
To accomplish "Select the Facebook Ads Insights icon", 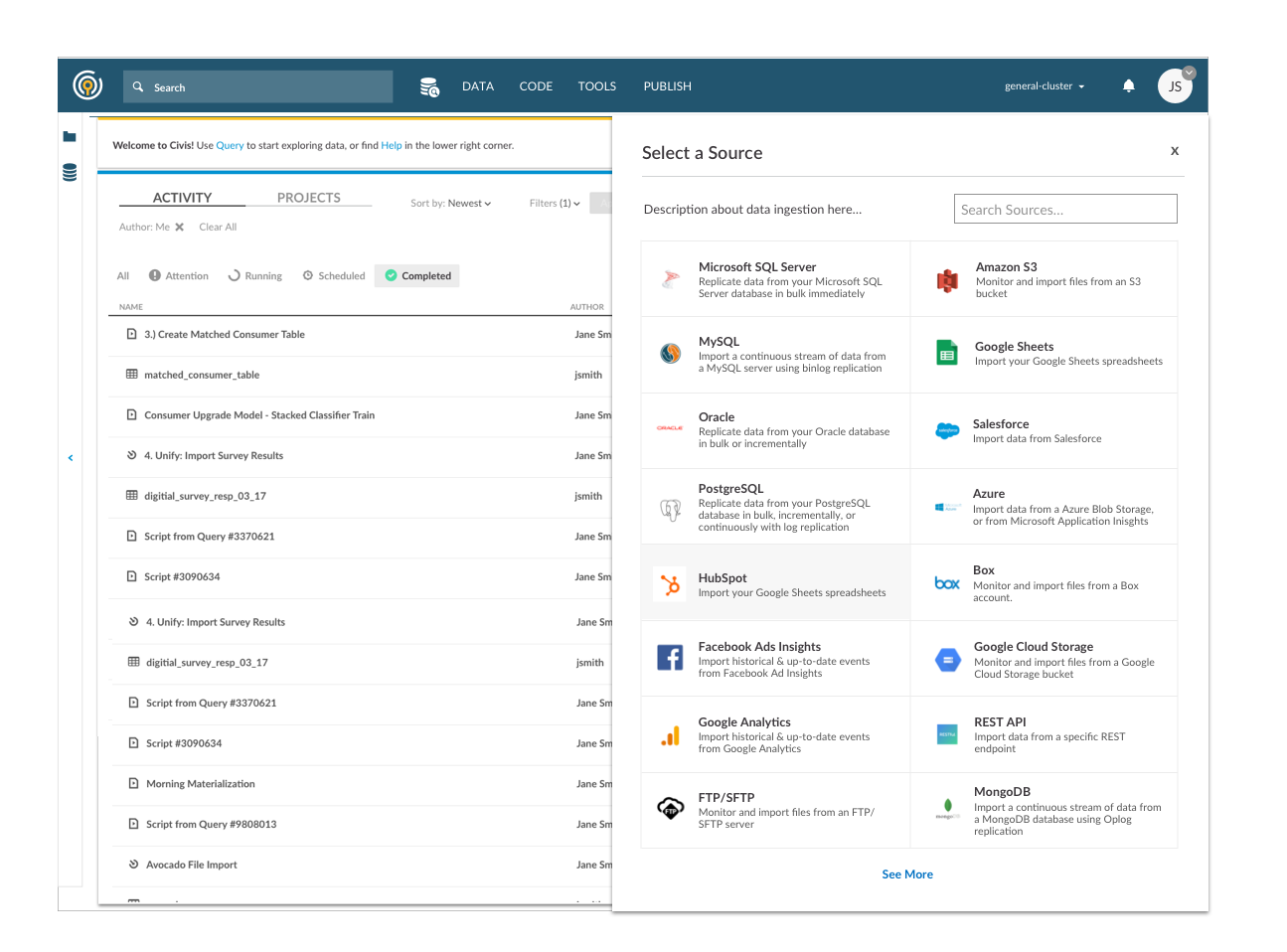I will pos(670,658).
